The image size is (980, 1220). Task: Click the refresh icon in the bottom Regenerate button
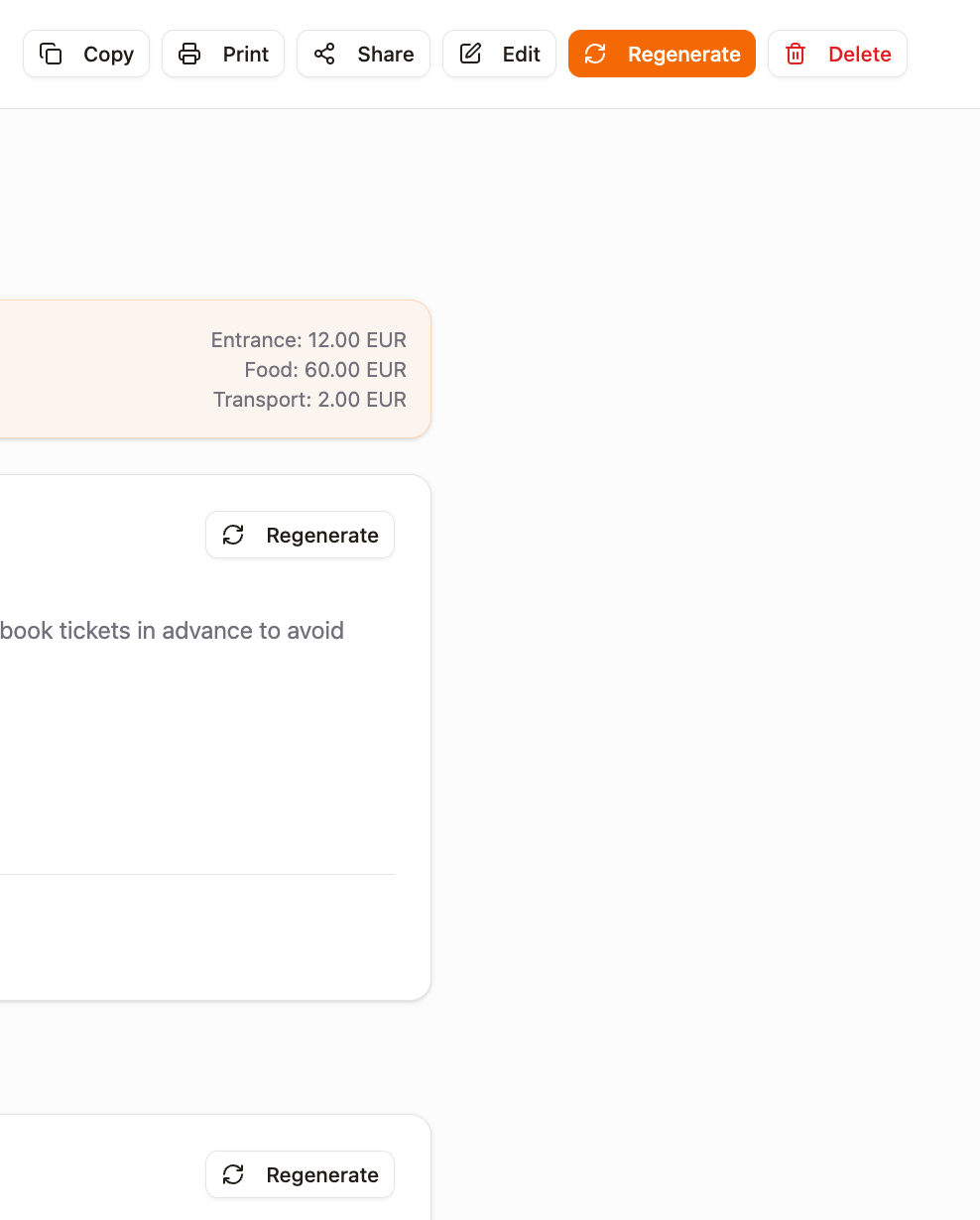pyautogui.click(x=233, y=1174)
